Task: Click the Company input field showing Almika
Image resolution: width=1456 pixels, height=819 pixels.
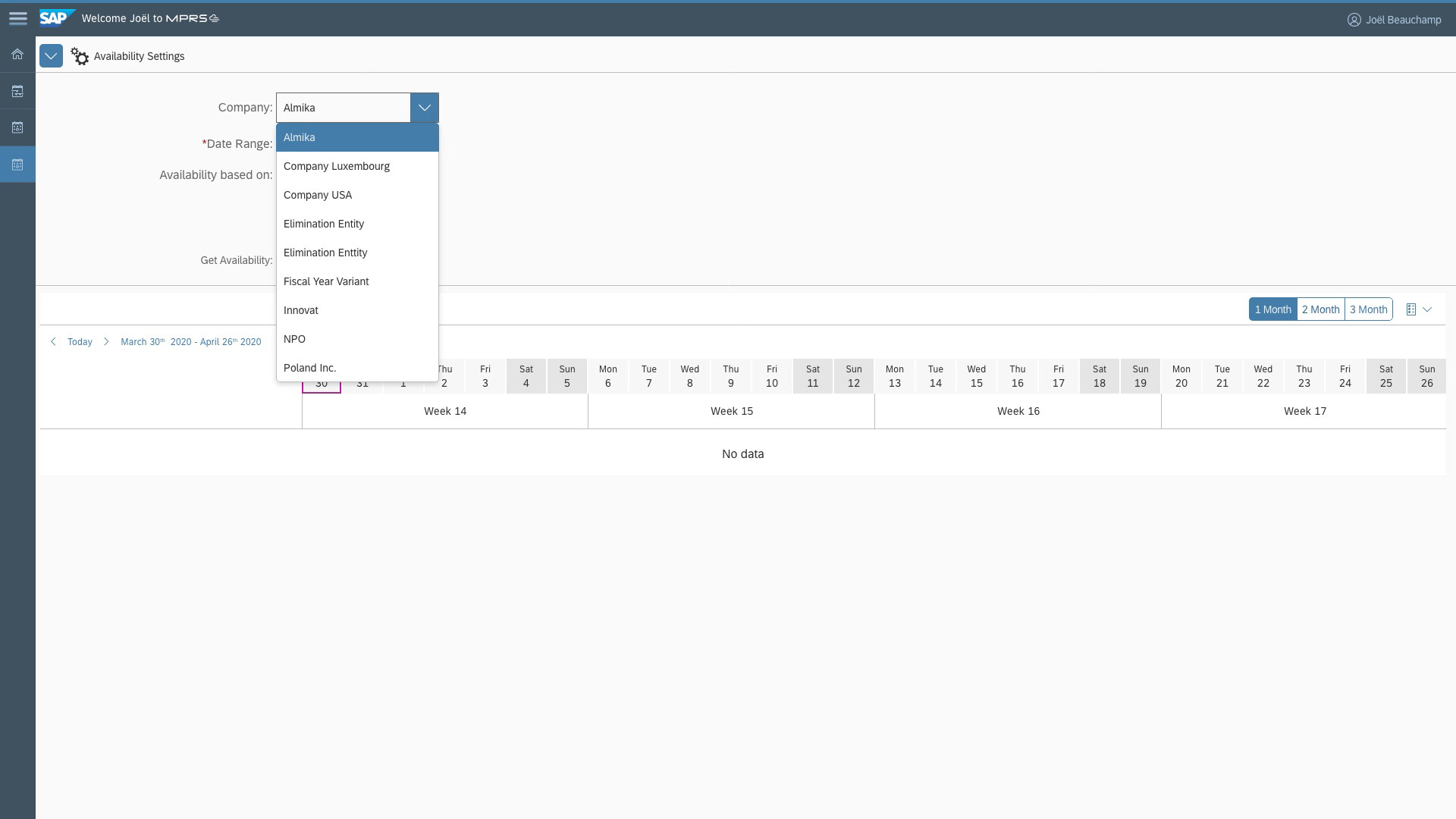Action: coord(344,108)
